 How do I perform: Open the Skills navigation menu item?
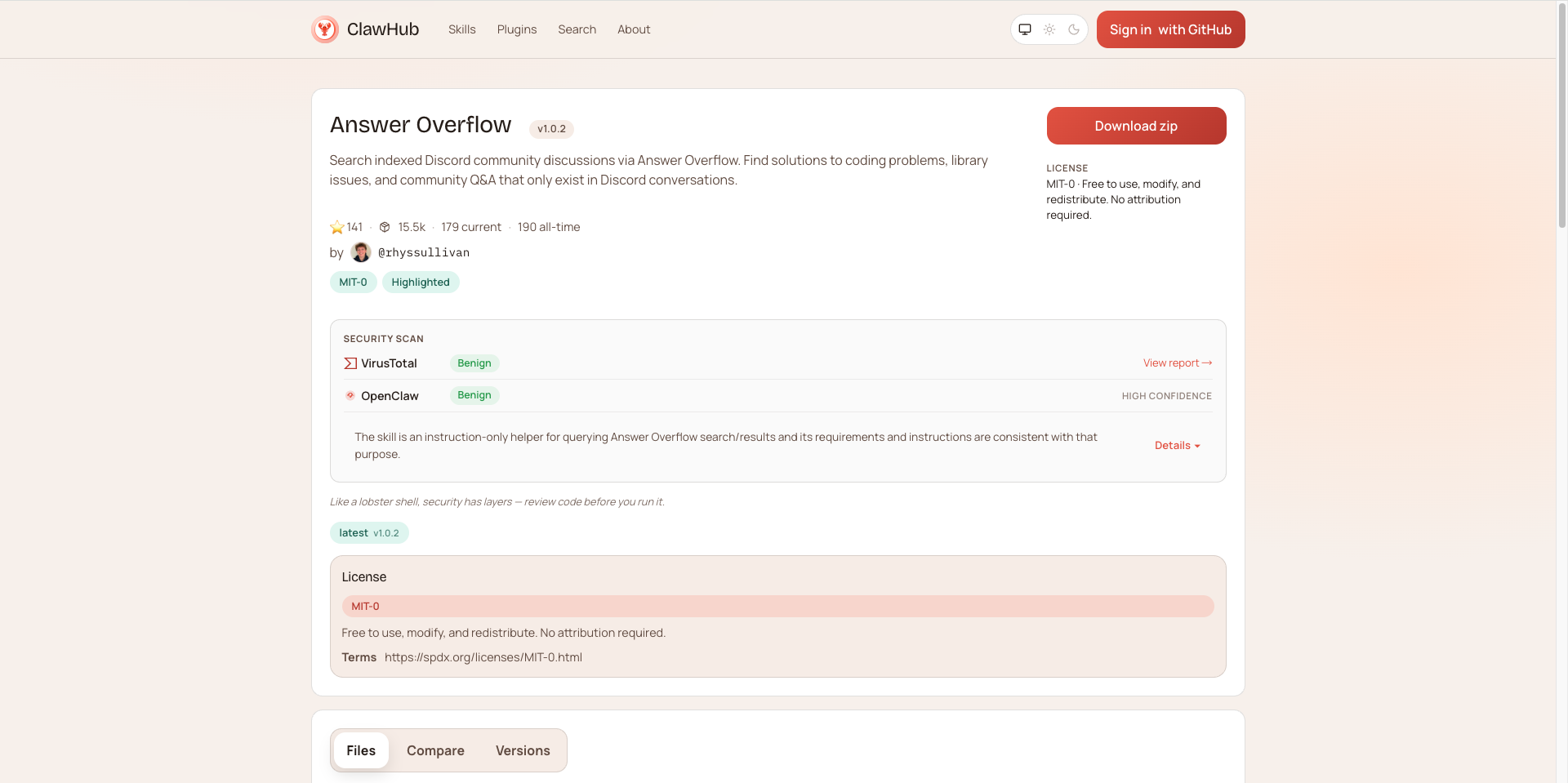click(461, 29)
